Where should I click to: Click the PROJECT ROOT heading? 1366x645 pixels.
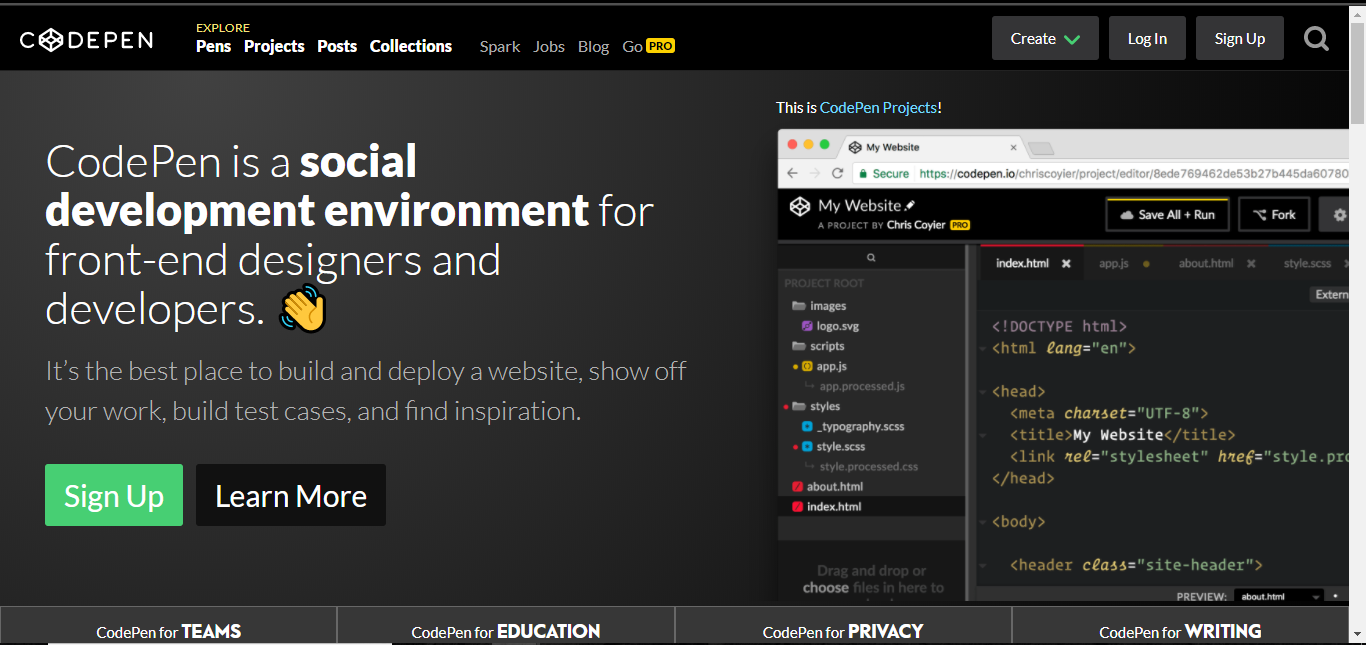click(824, 283)
